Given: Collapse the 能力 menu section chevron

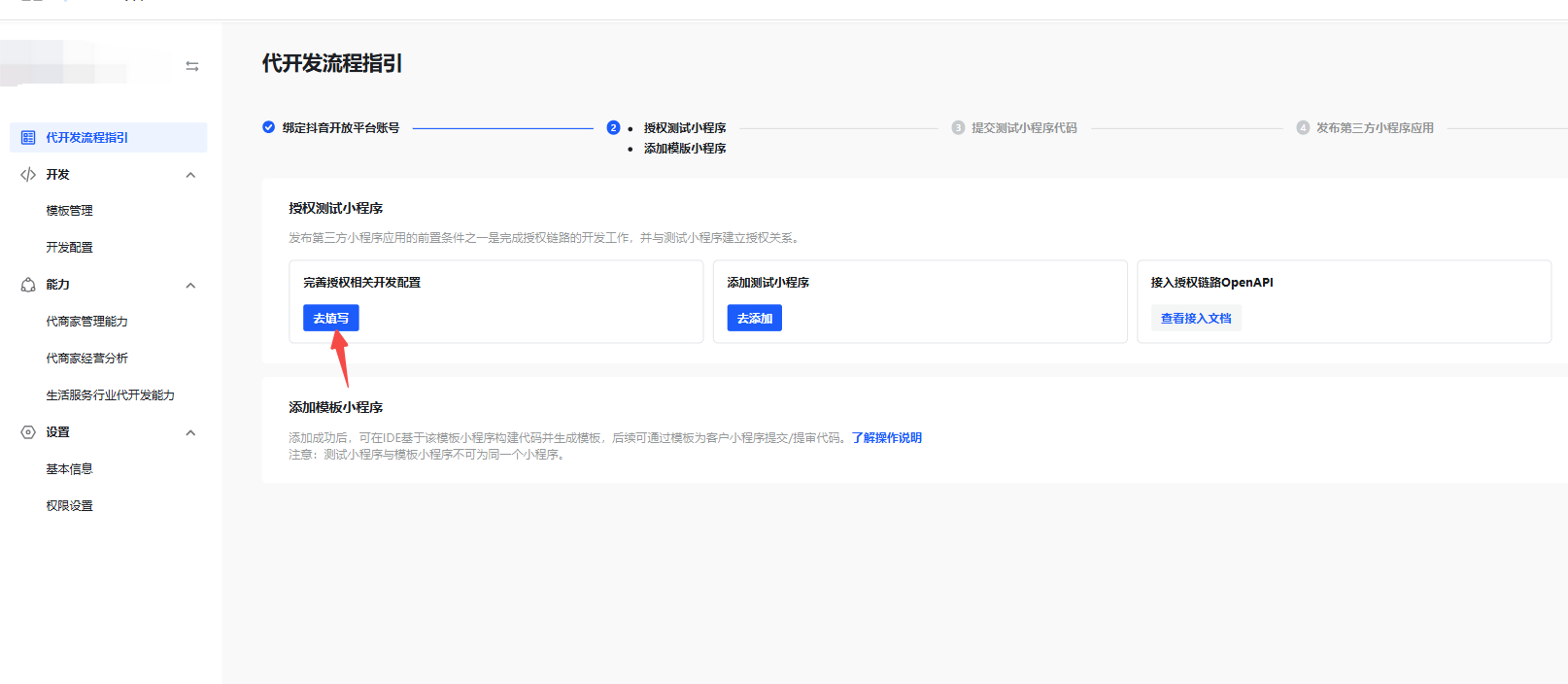Looking at the screenshot, I should click(190, 285).
